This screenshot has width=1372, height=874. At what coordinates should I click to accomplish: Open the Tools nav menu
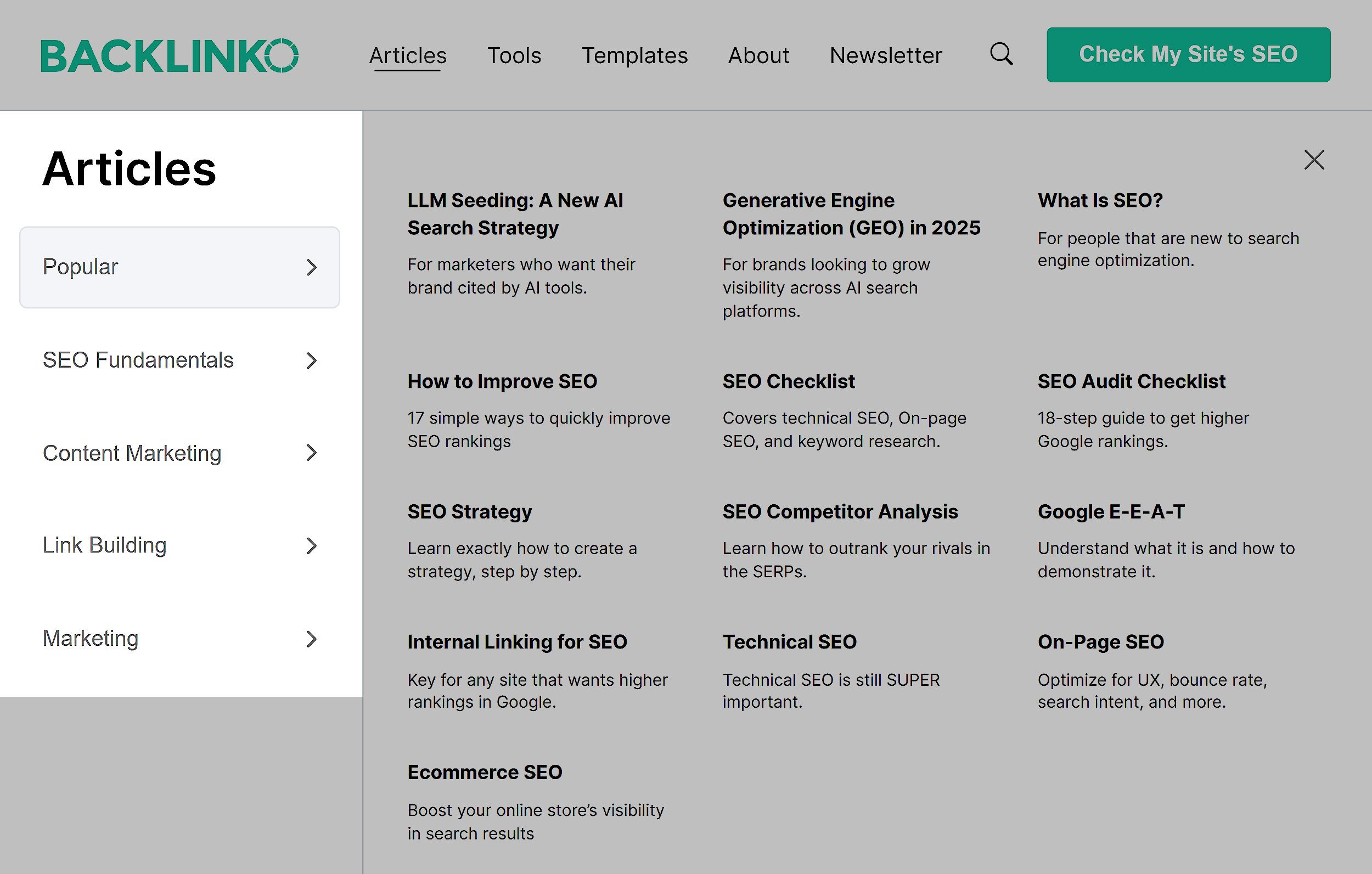pyautogui.click(x=514, y=55)
